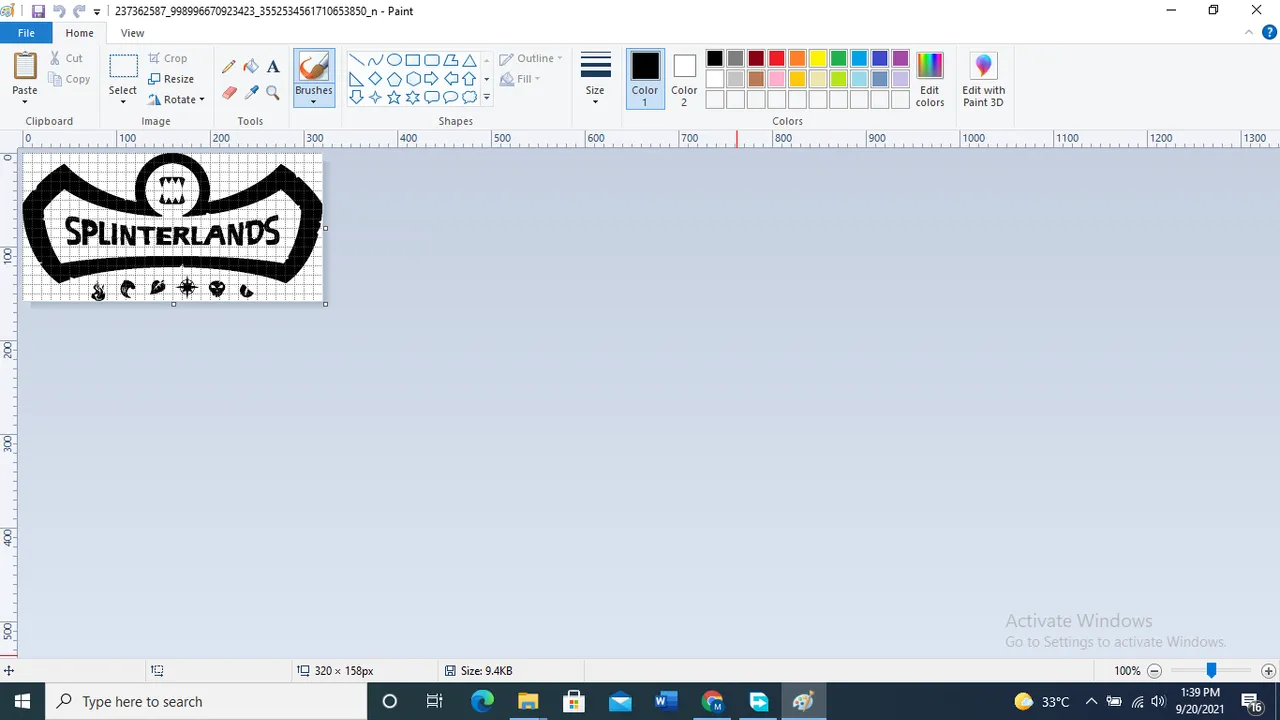Switch to the Home tab

coord(79,33)
